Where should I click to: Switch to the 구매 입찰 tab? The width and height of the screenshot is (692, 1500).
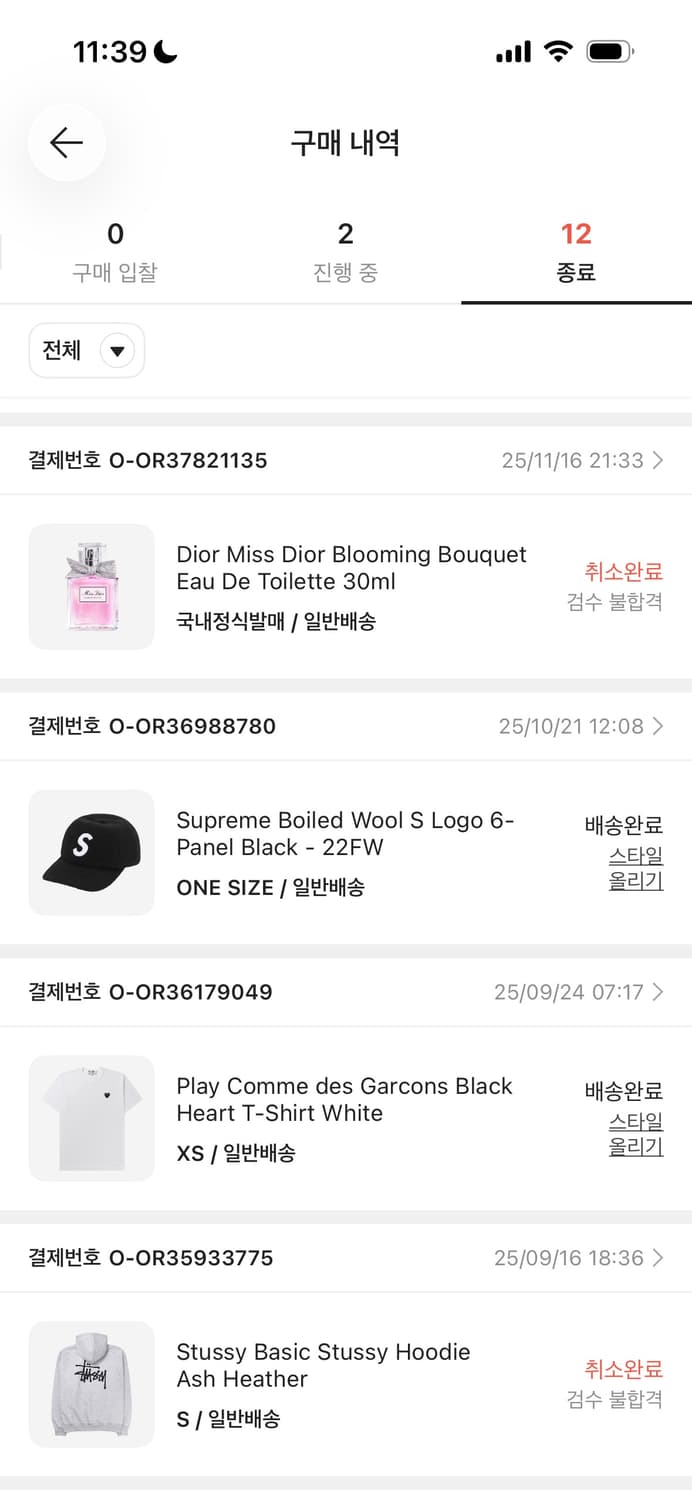(115, 252)
